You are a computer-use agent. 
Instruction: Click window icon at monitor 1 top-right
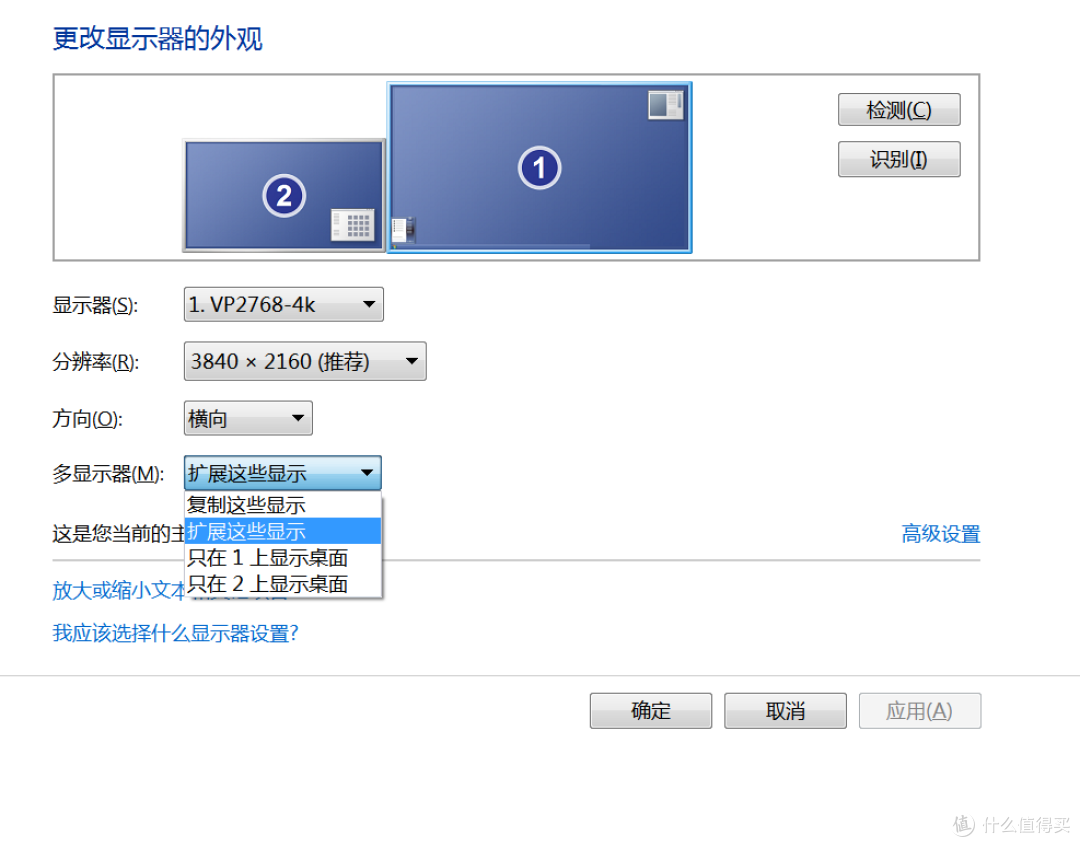665,105
